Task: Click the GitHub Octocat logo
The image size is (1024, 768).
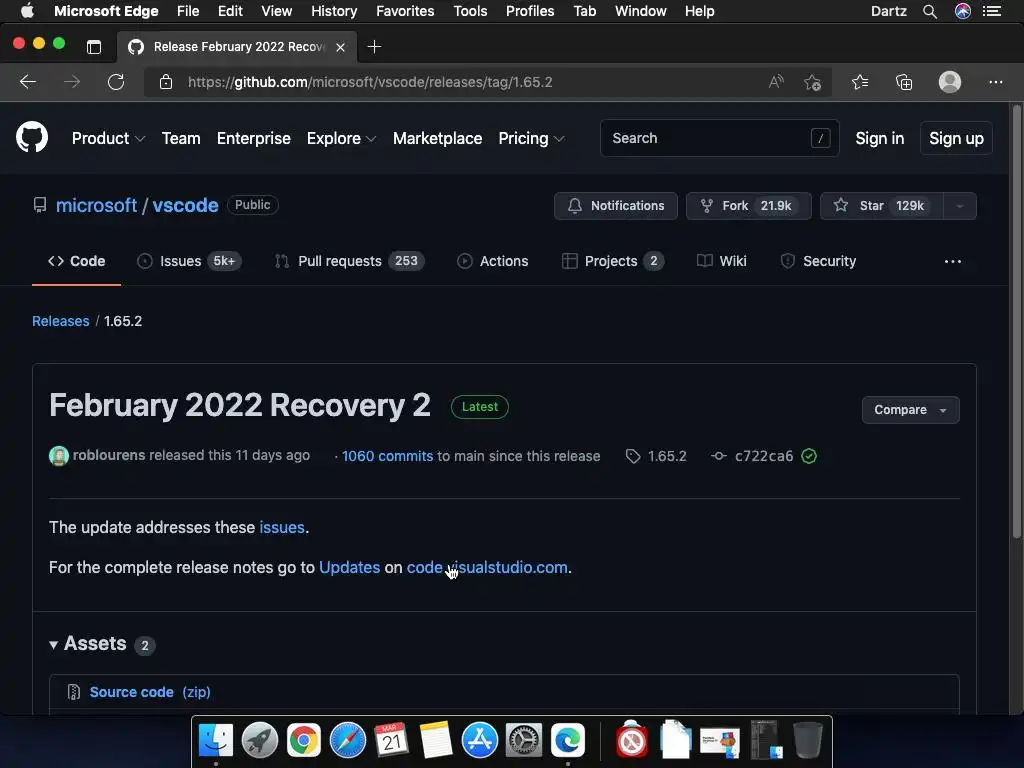Action: pyautogui.click(x=32, y=137)
